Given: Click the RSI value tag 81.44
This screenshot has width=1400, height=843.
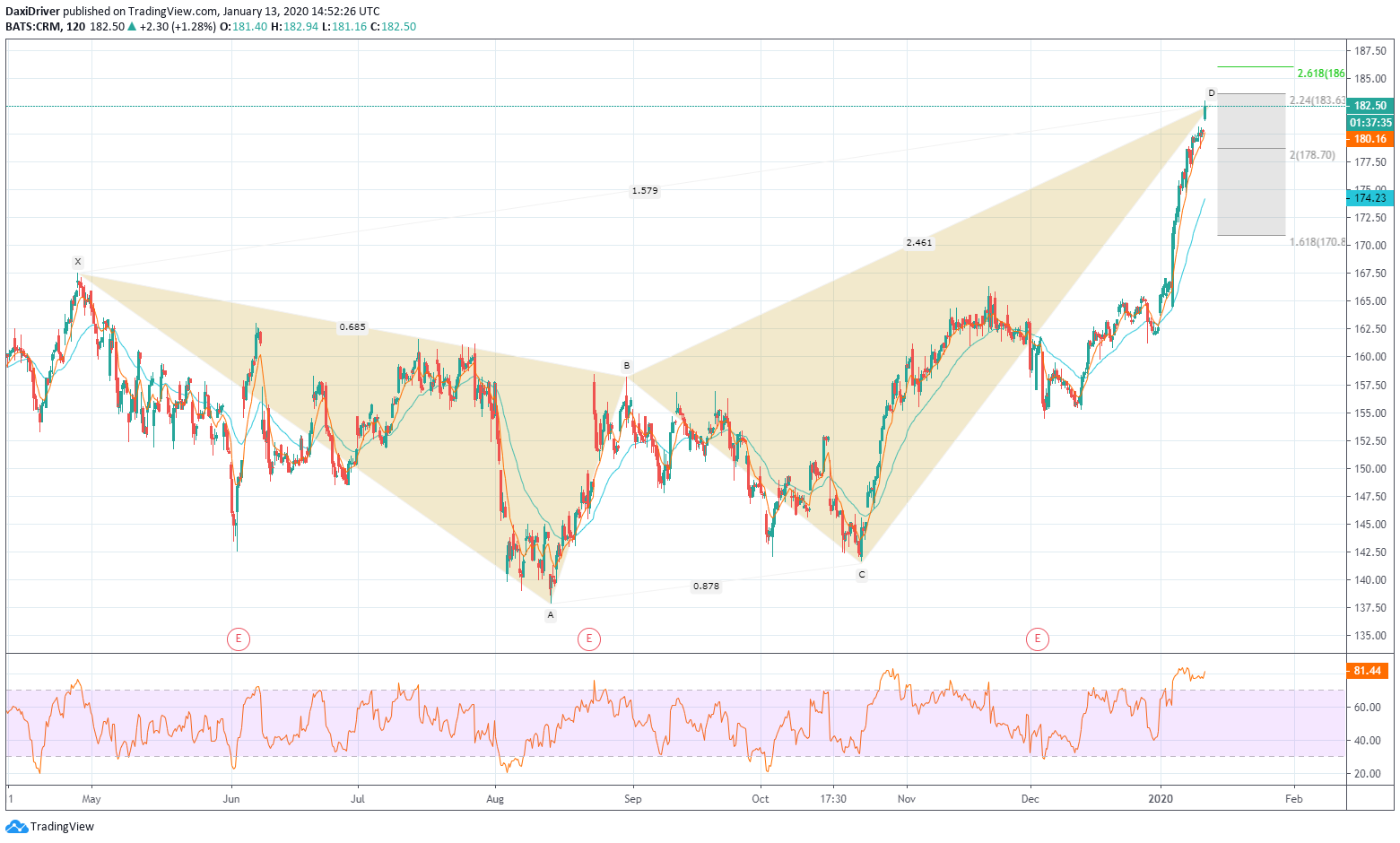Looking at the screenshot, I should click(1368, 671).
